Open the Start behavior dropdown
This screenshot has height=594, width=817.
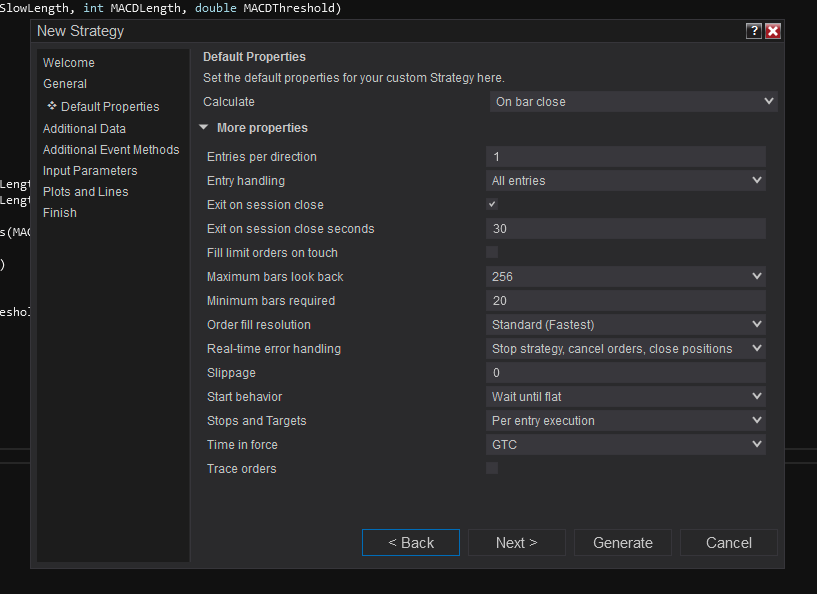626,397
